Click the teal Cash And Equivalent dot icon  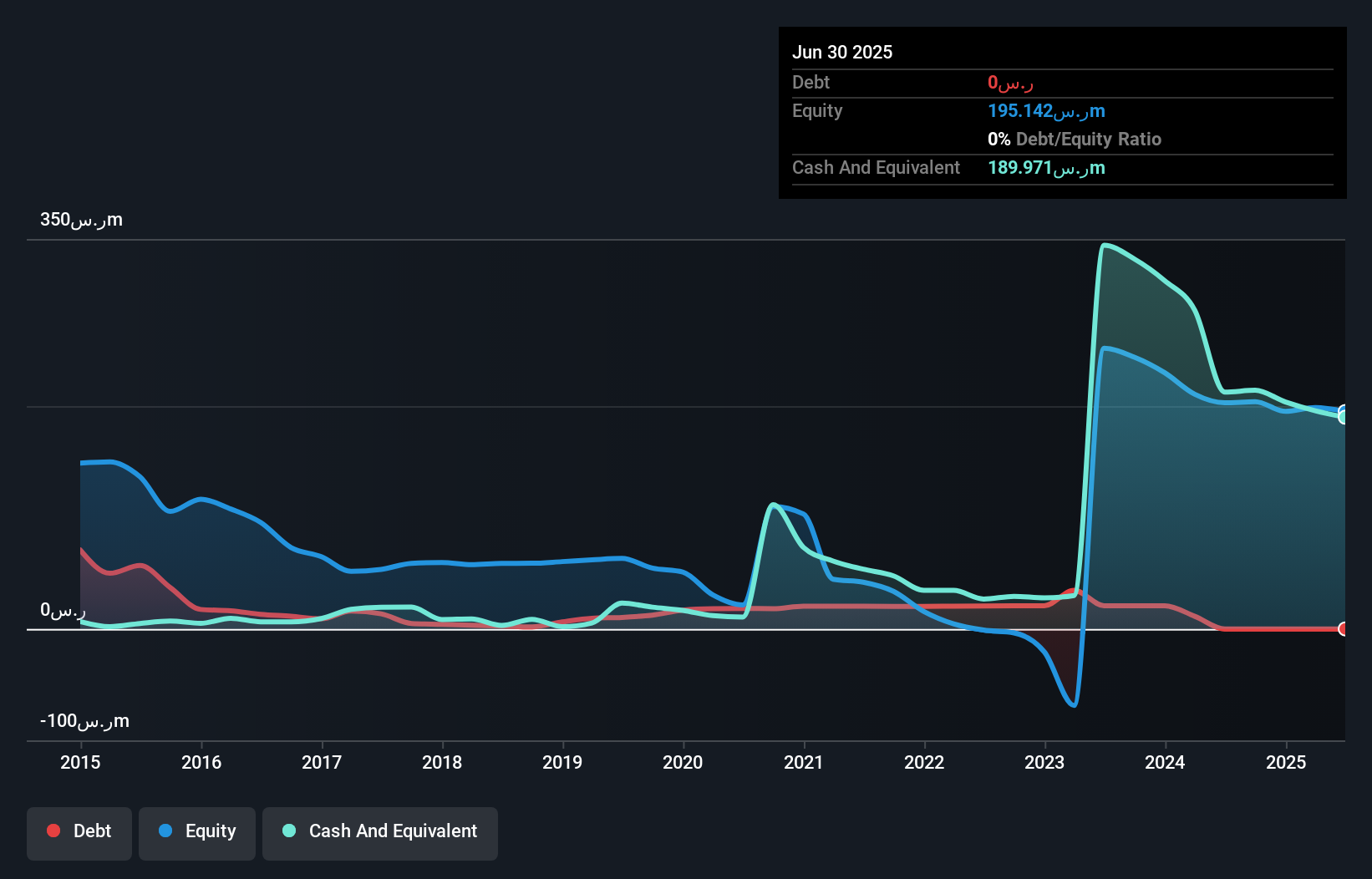288,831
